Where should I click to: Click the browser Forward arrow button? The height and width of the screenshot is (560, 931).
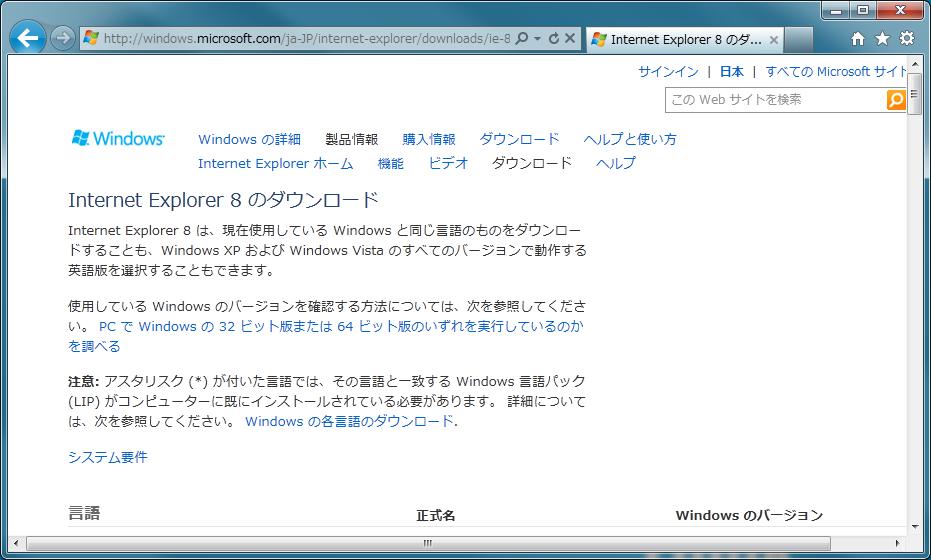pos(62,38)
